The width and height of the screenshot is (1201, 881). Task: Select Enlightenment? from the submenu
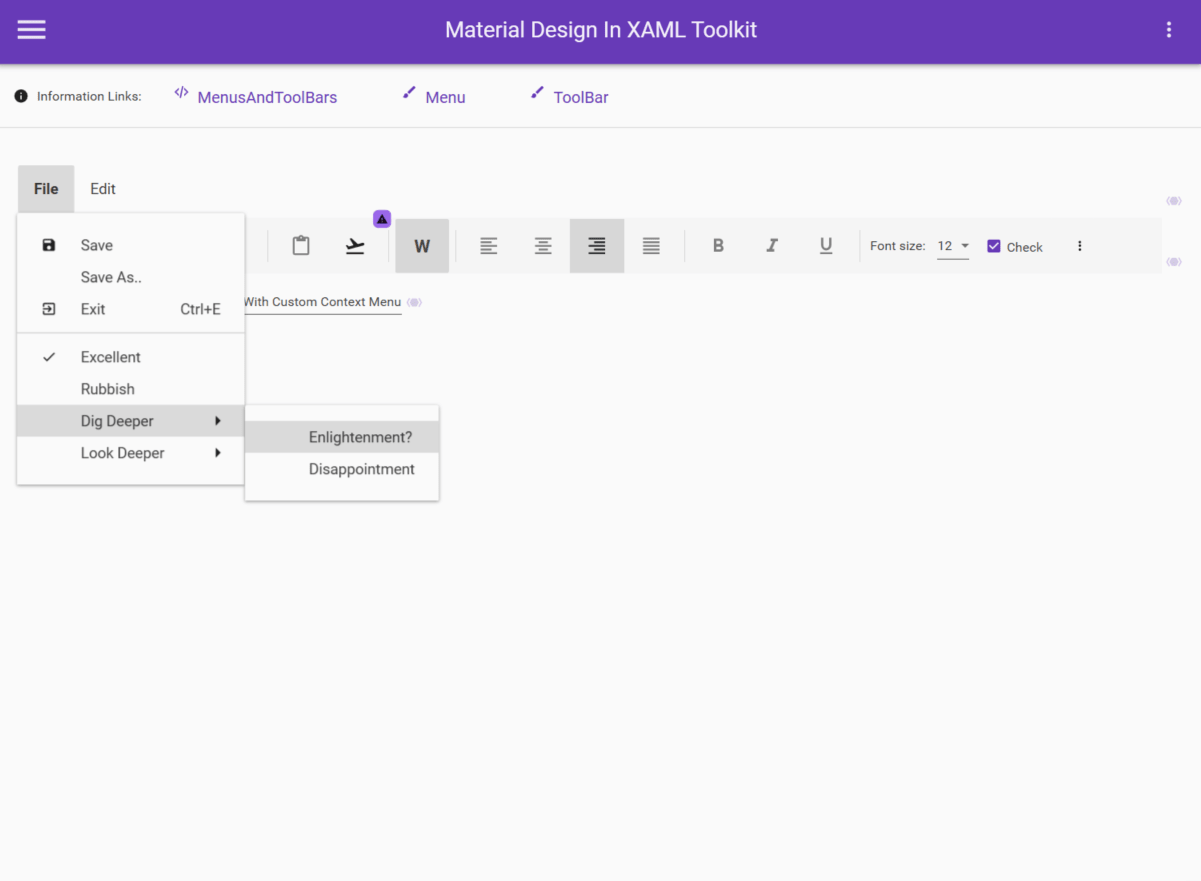[360, 437]
